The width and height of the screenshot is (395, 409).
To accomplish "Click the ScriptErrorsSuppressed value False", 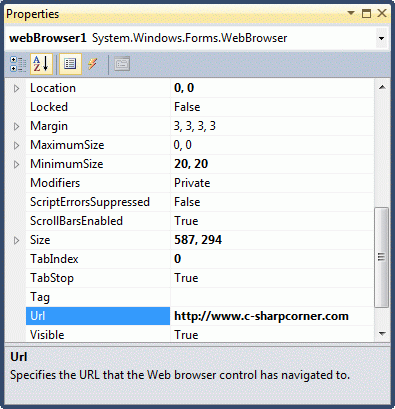I will [x=187, y=202].
